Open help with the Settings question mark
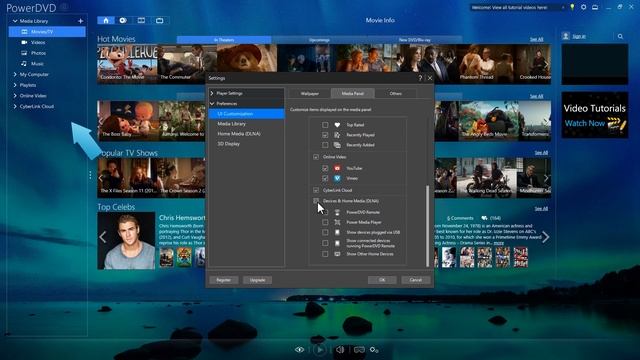This screenshot has height=360, width=640. [420, 78]
